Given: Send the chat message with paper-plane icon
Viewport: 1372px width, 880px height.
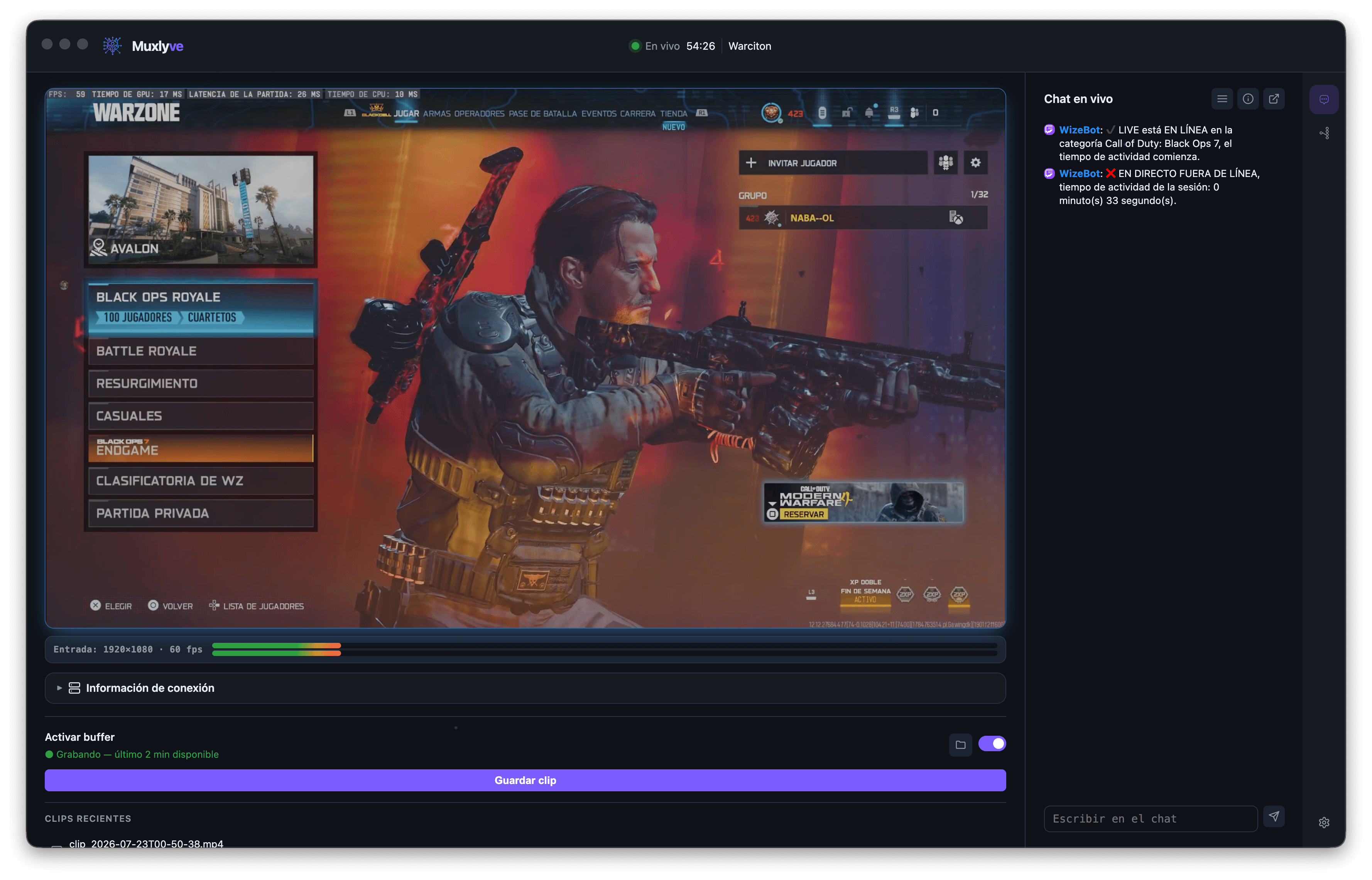Looking at the screenshot, I should tap(1274, 817).
